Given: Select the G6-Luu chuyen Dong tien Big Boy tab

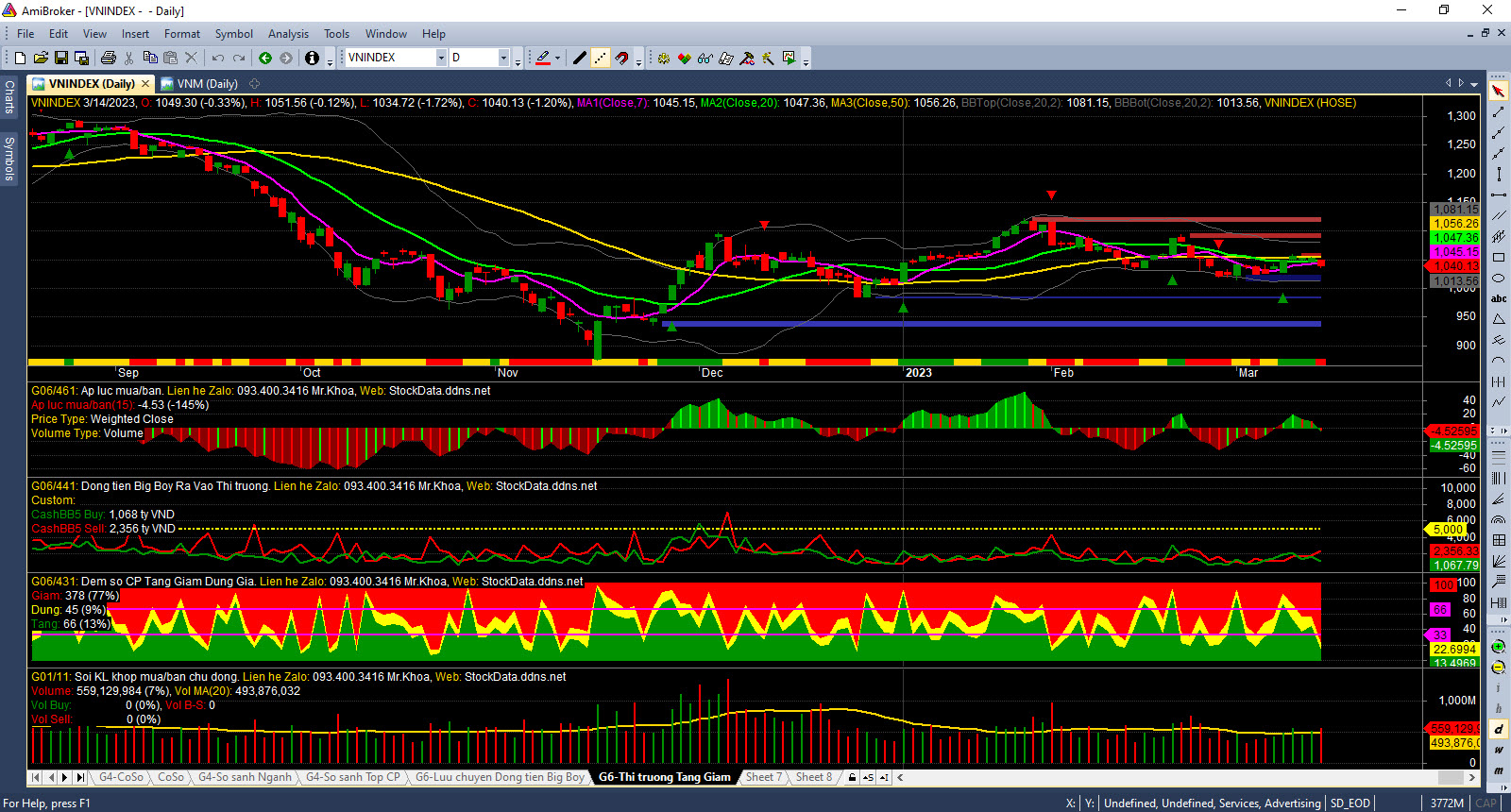Looking at the screenshot, I should click(x=500, y=777).
